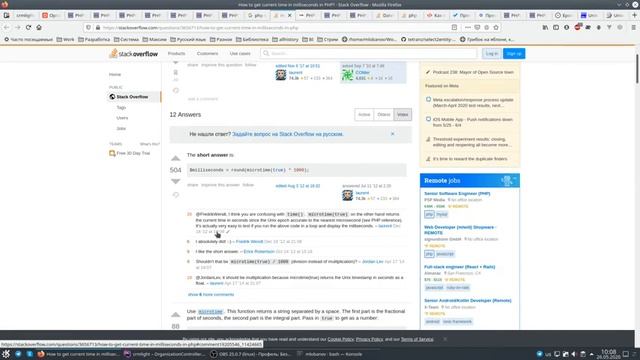
Task: Open the library icon in Firefox toolbar
Action: coord(545,27)
